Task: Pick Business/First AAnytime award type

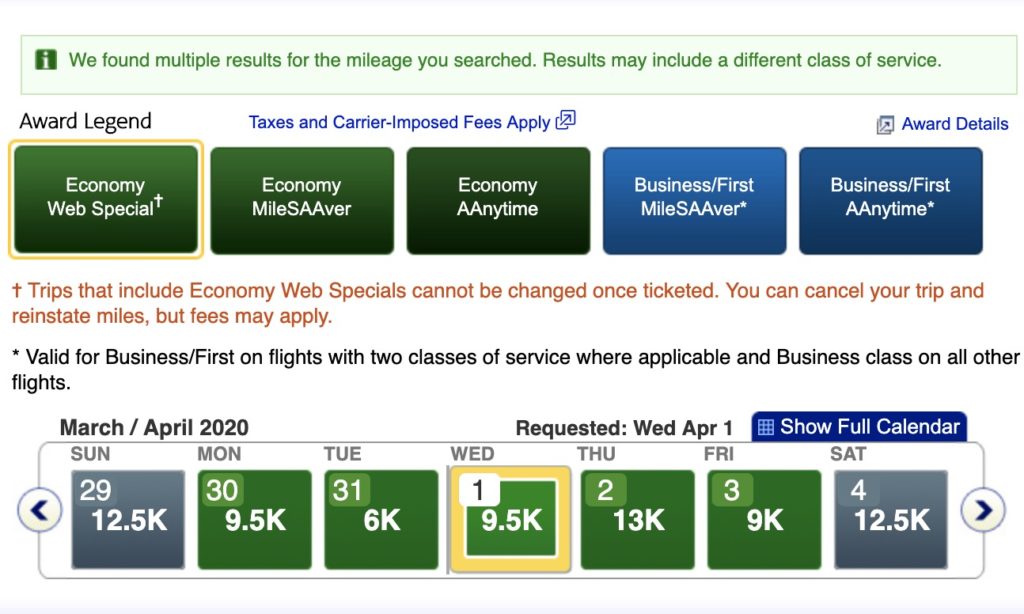Action: 890,198
